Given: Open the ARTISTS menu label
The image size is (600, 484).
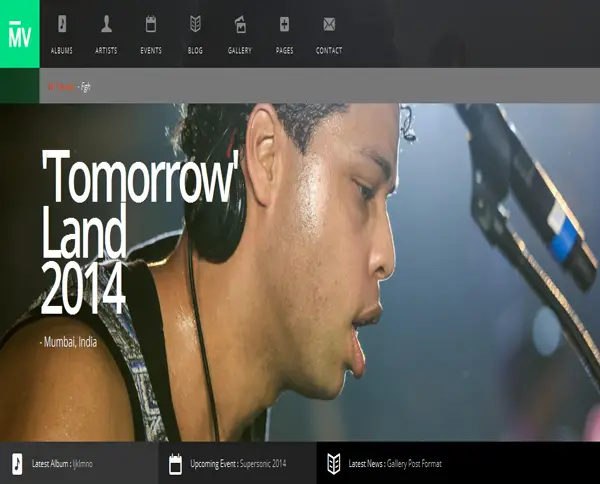Looking at the screenshot, I should [106, 51].
